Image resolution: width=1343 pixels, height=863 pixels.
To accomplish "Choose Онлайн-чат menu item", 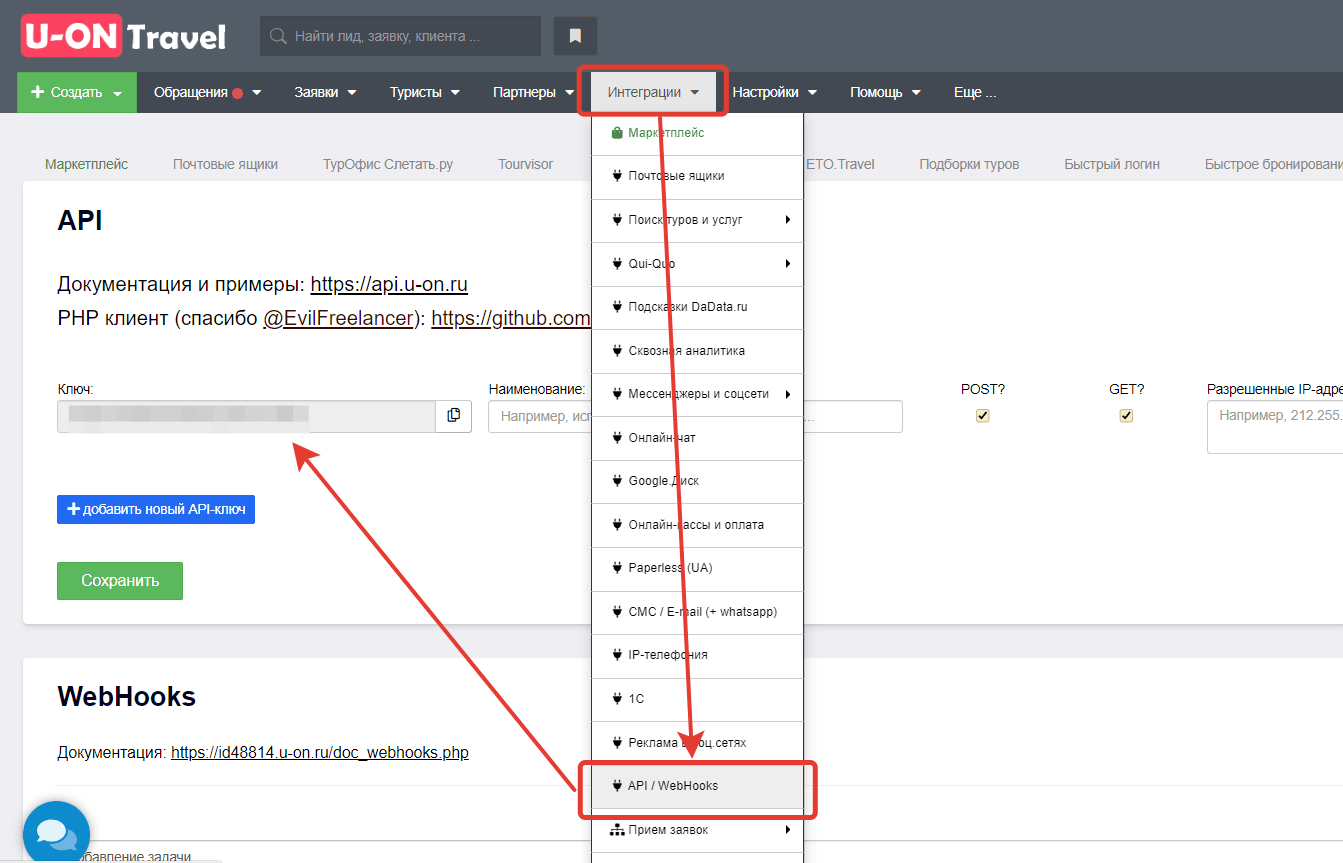I will pyautogui.click(x=697, y=438).
